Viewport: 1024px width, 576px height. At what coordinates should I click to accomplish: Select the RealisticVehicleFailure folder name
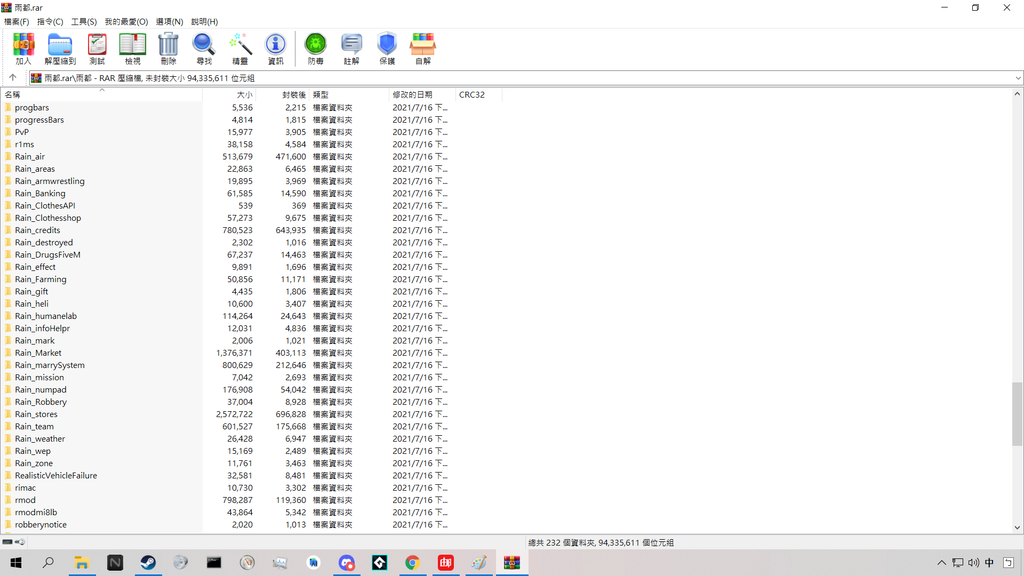click(x=56, y=475)
